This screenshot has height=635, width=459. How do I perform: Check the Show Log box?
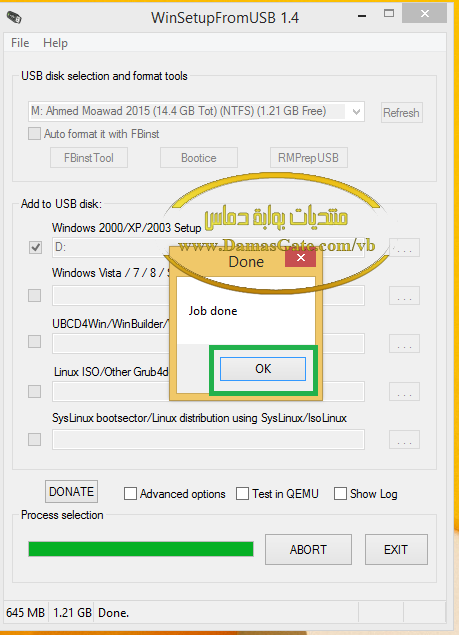340,494
